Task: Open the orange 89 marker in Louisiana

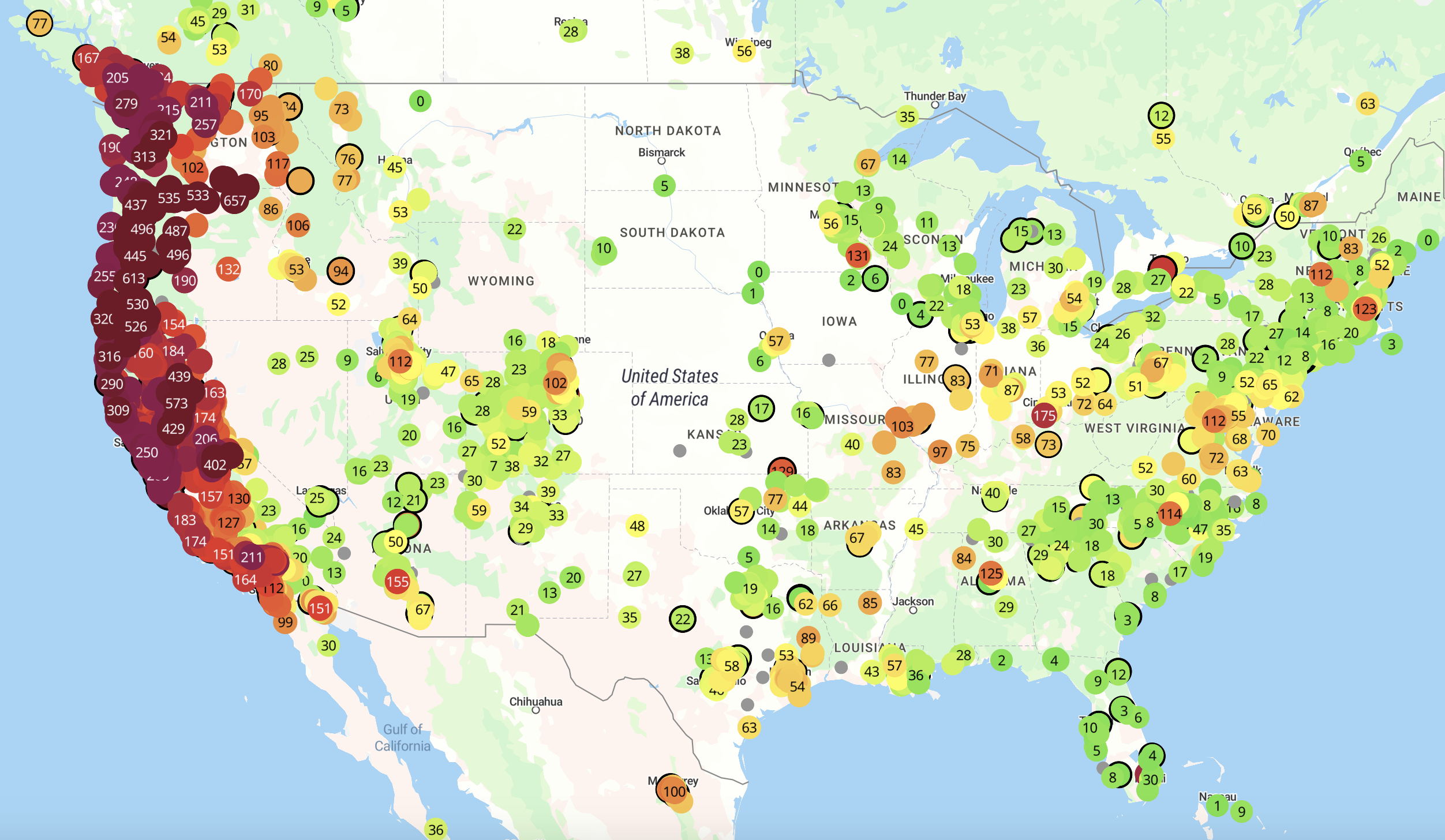Action: [808, 637]
